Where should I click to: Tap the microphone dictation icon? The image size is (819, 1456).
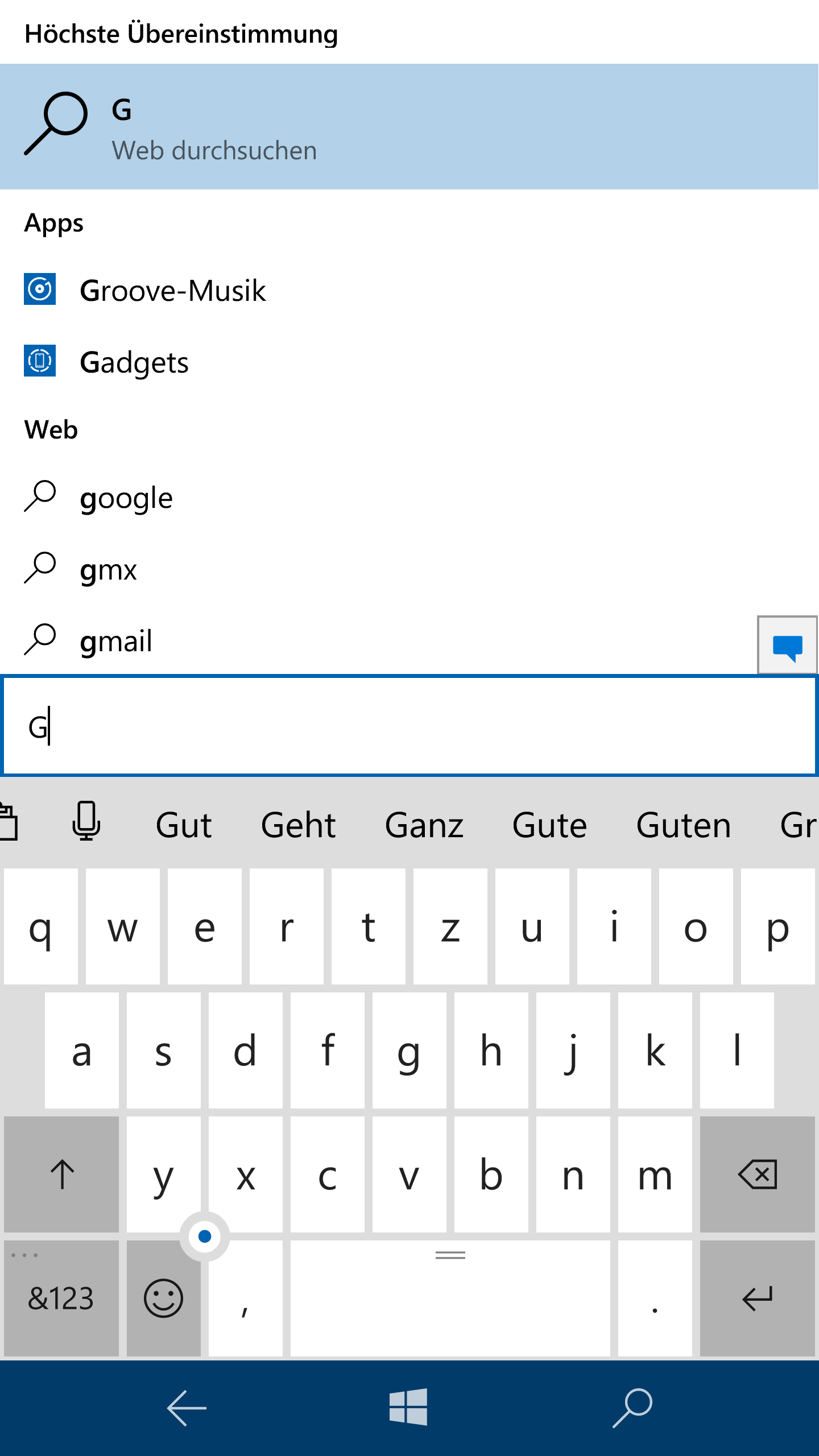pyautogui.click(x=86, y=822)
